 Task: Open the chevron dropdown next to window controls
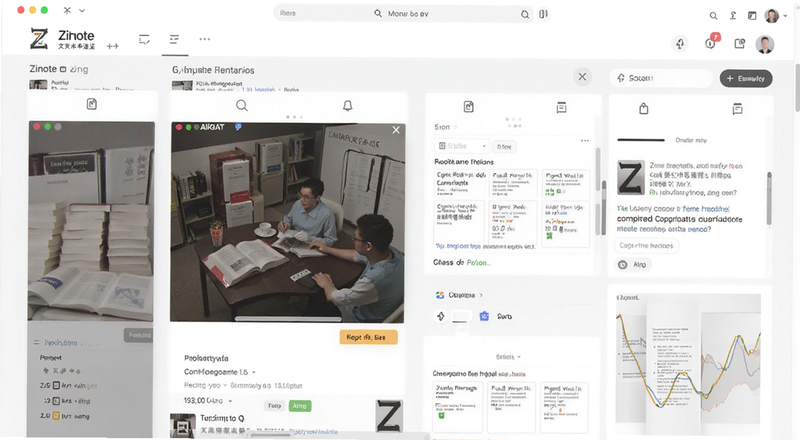pyautogui.click(x=82, y=10)
